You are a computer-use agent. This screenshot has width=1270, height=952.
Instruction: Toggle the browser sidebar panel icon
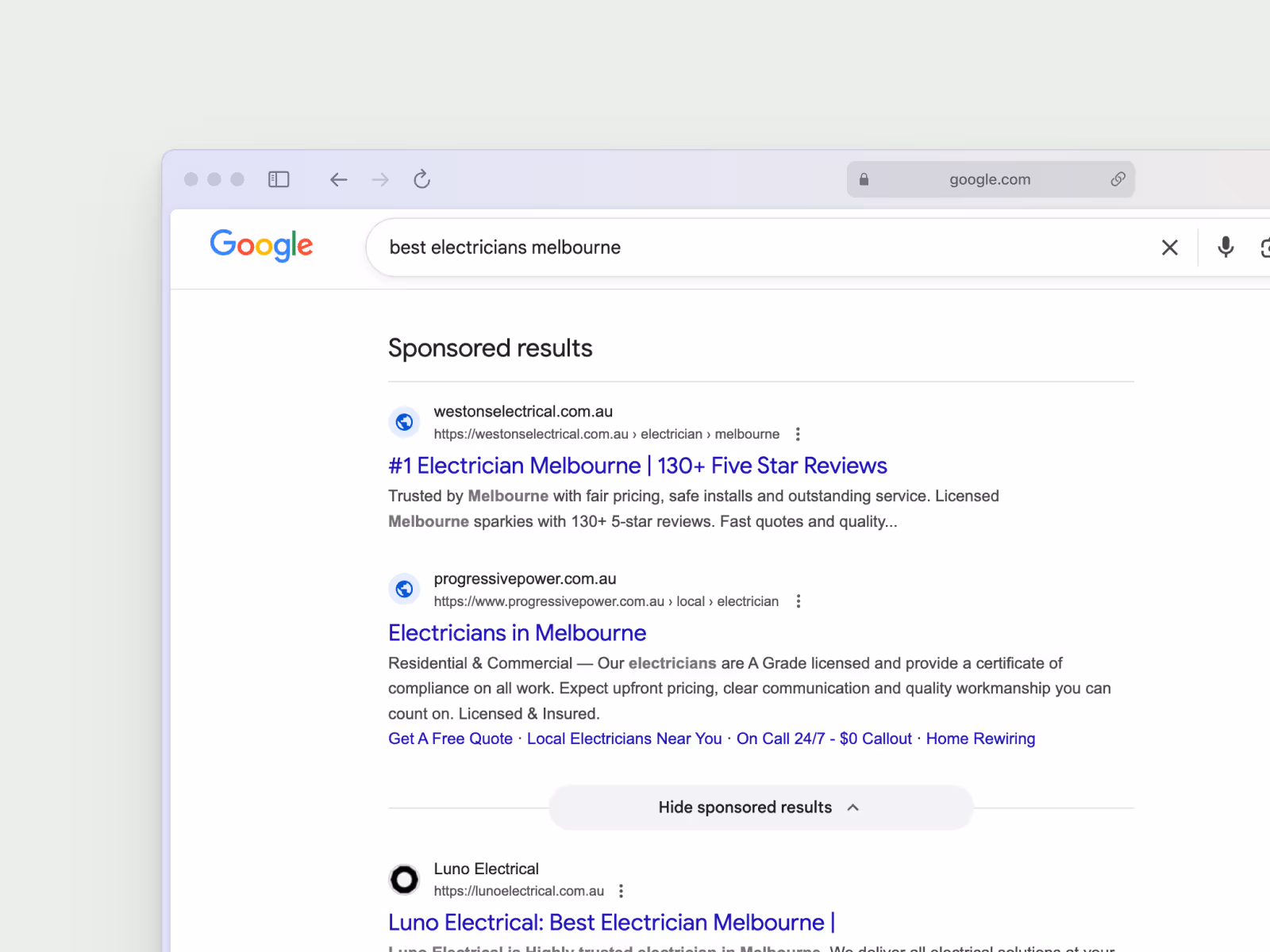click(x=279, y=179)
